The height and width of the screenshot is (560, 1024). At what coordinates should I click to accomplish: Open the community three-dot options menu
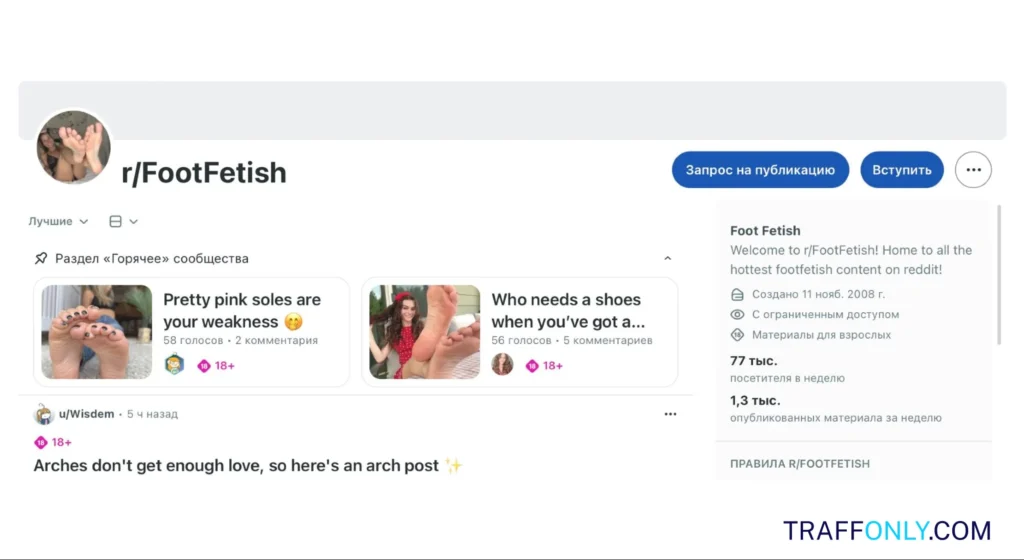pos(973,170)
